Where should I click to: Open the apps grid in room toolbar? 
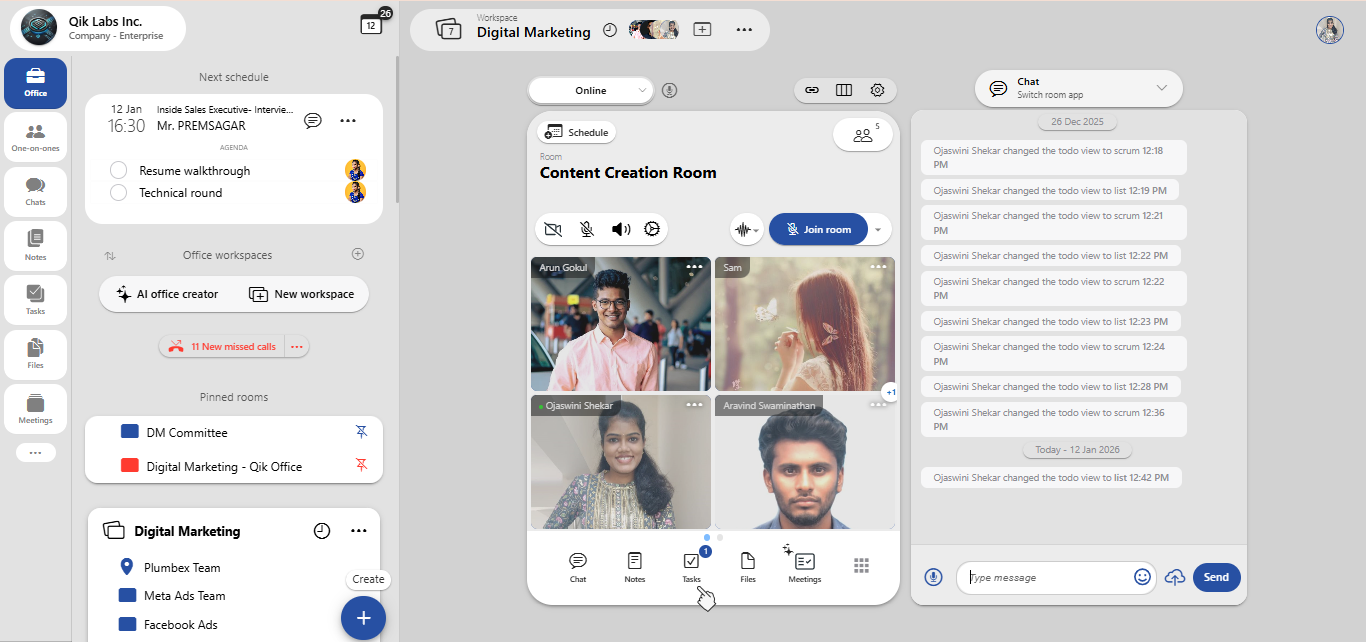point(861,566)
